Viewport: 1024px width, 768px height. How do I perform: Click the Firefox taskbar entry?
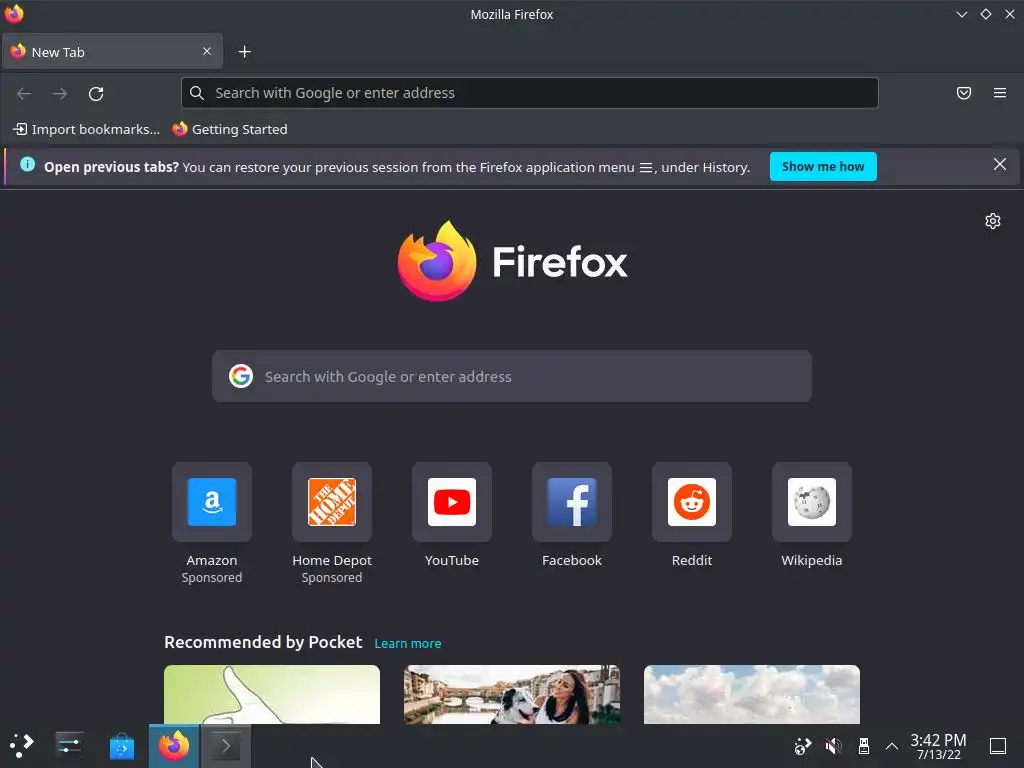[174, 746]
